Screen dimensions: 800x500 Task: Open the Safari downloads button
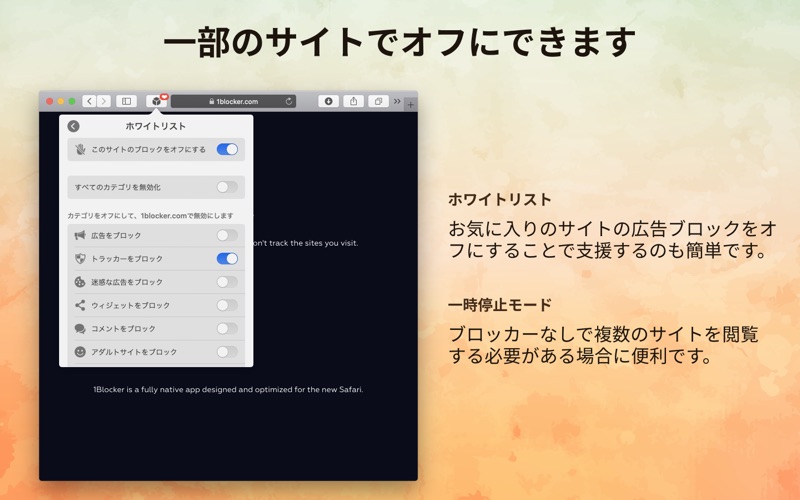point(329,101)
